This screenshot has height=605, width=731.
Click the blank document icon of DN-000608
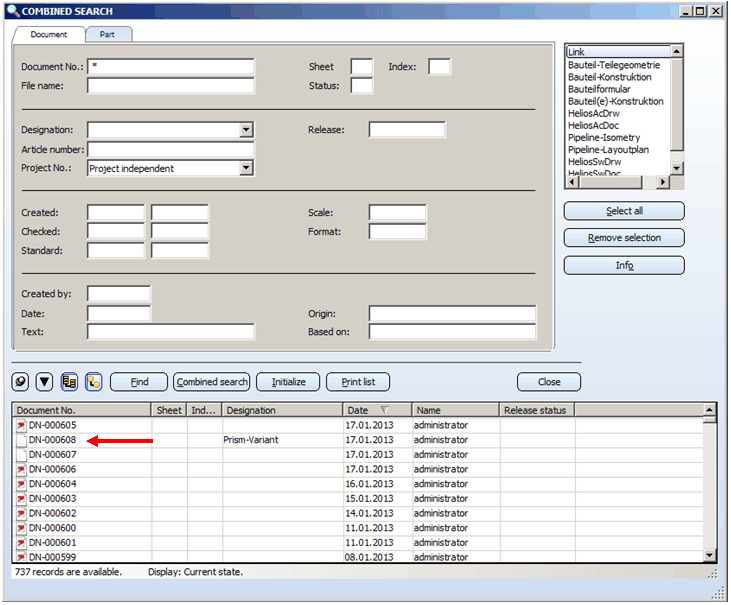pyautogui.click(x=21, y=440)
